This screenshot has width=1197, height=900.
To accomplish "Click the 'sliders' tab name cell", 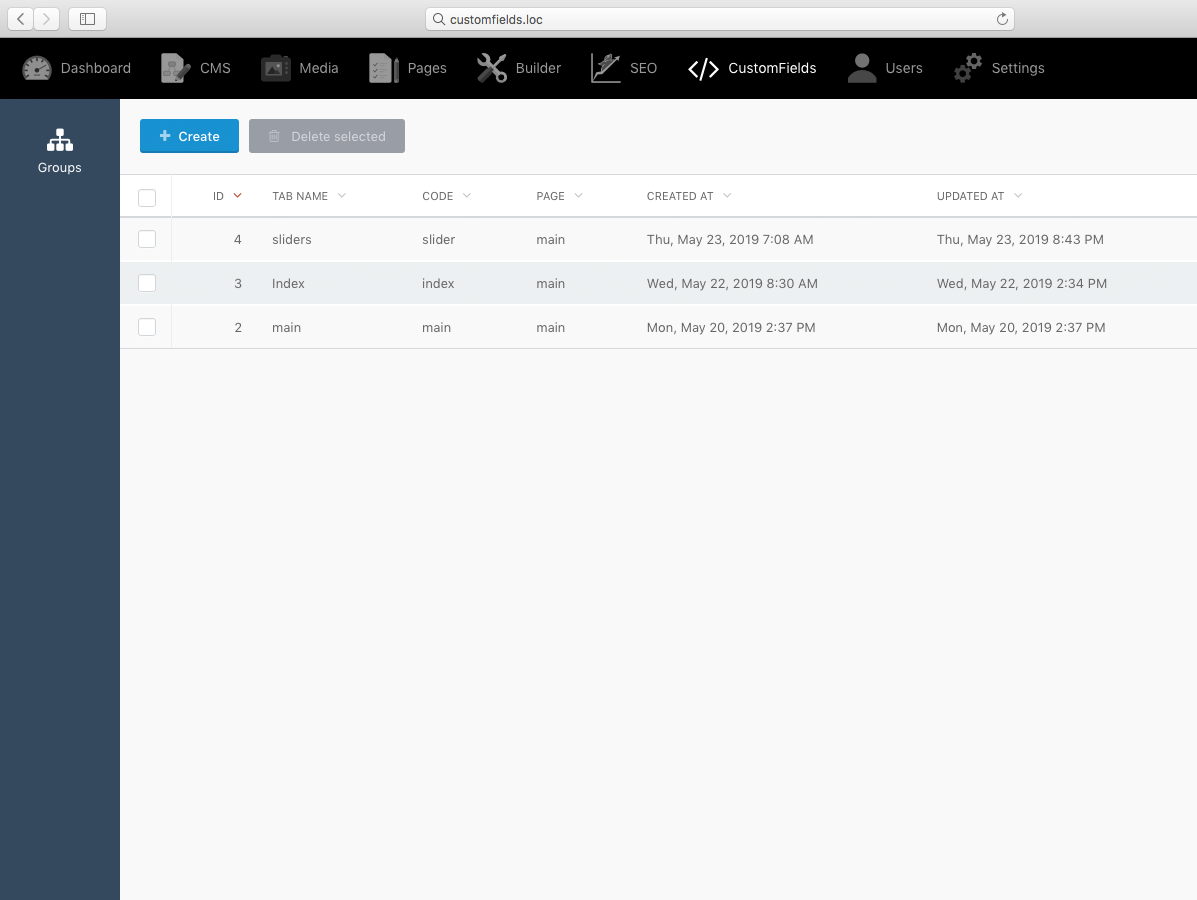I will point(292,240).
